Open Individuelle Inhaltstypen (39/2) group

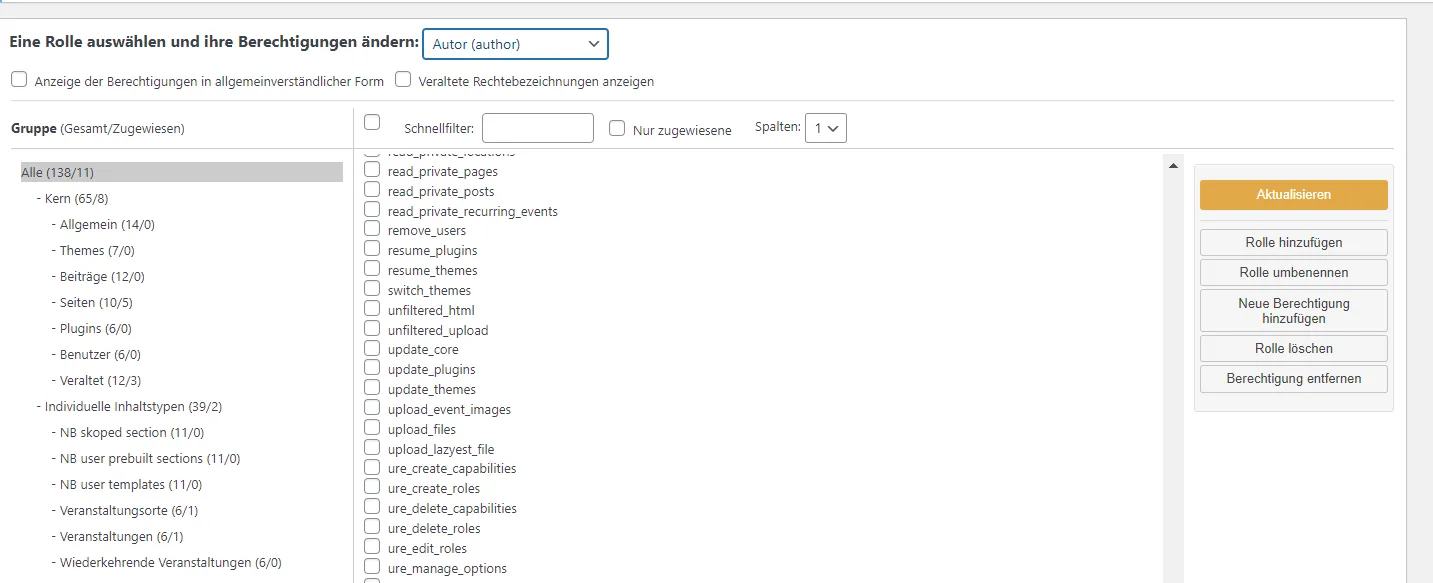[x=133, y=407]
